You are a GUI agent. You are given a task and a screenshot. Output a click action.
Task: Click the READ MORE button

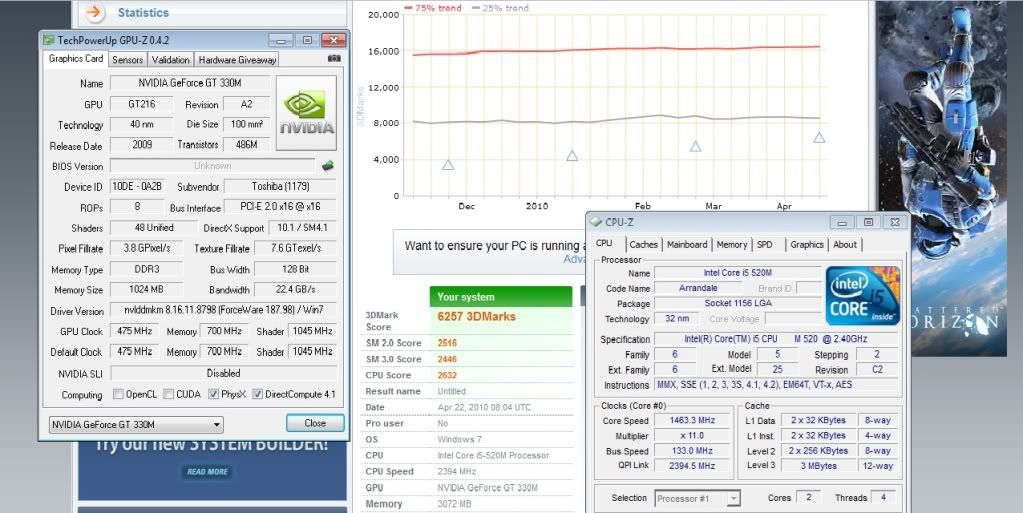tap(207, 471)
